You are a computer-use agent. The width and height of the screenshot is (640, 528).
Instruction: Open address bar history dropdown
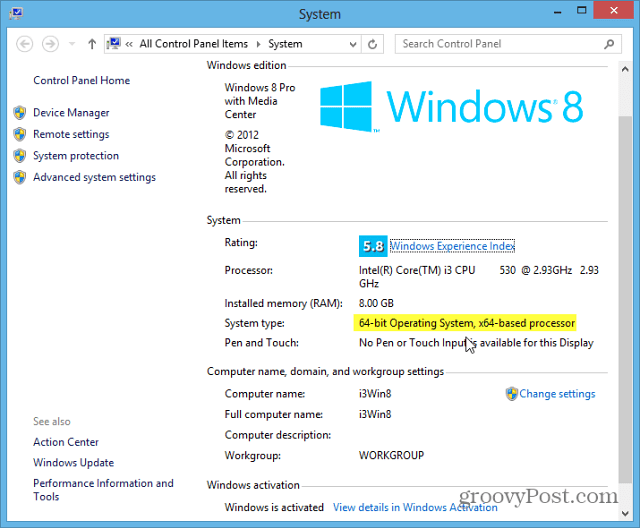click(353, 44)
